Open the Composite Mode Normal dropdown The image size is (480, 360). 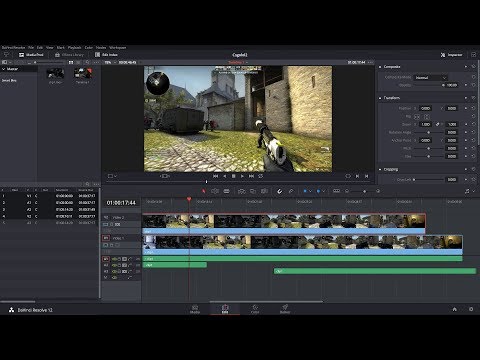pyautogui.click(x=431, y=78)
